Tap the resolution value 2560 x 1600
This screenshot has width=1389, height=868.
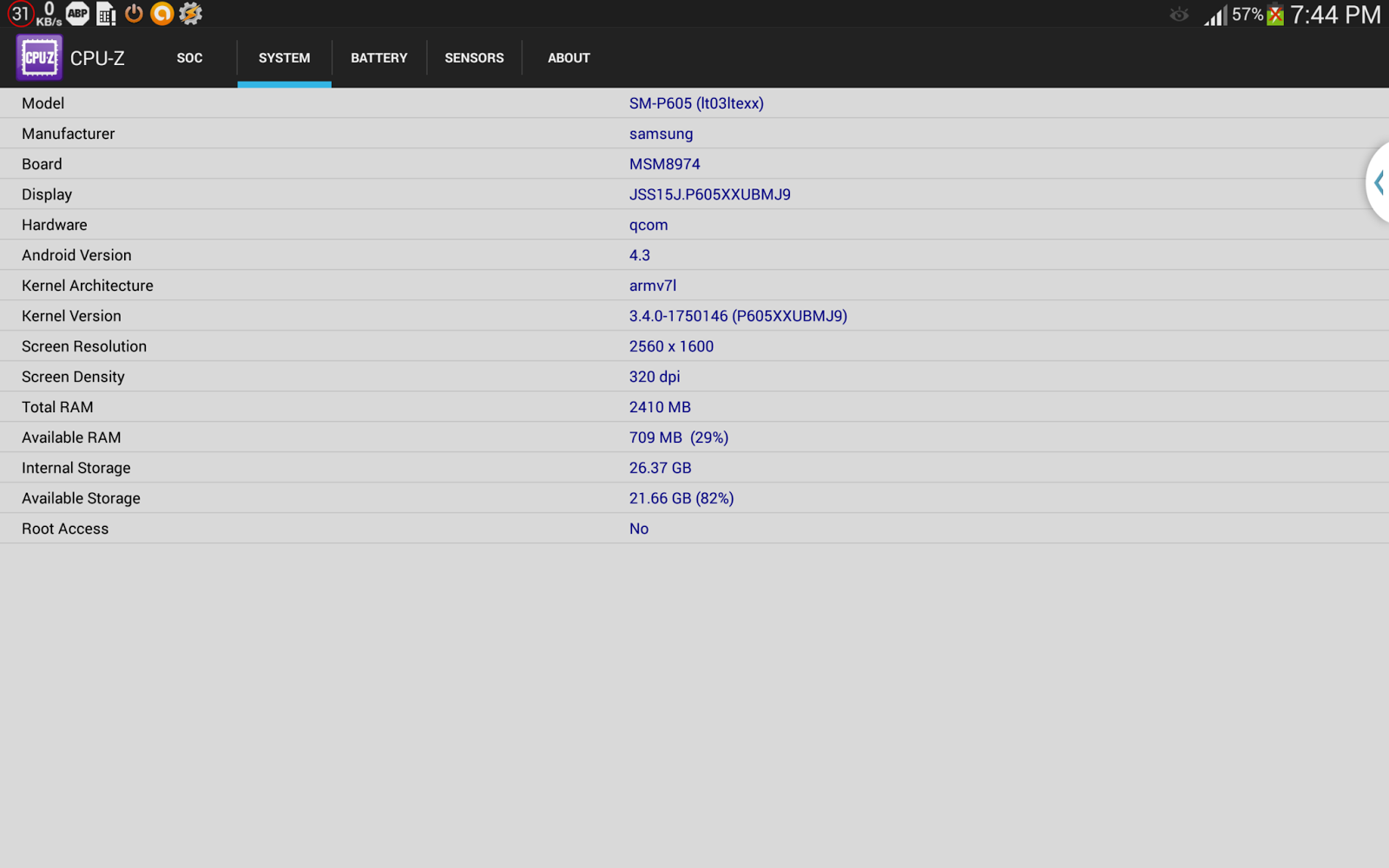(x=672, y=346)
